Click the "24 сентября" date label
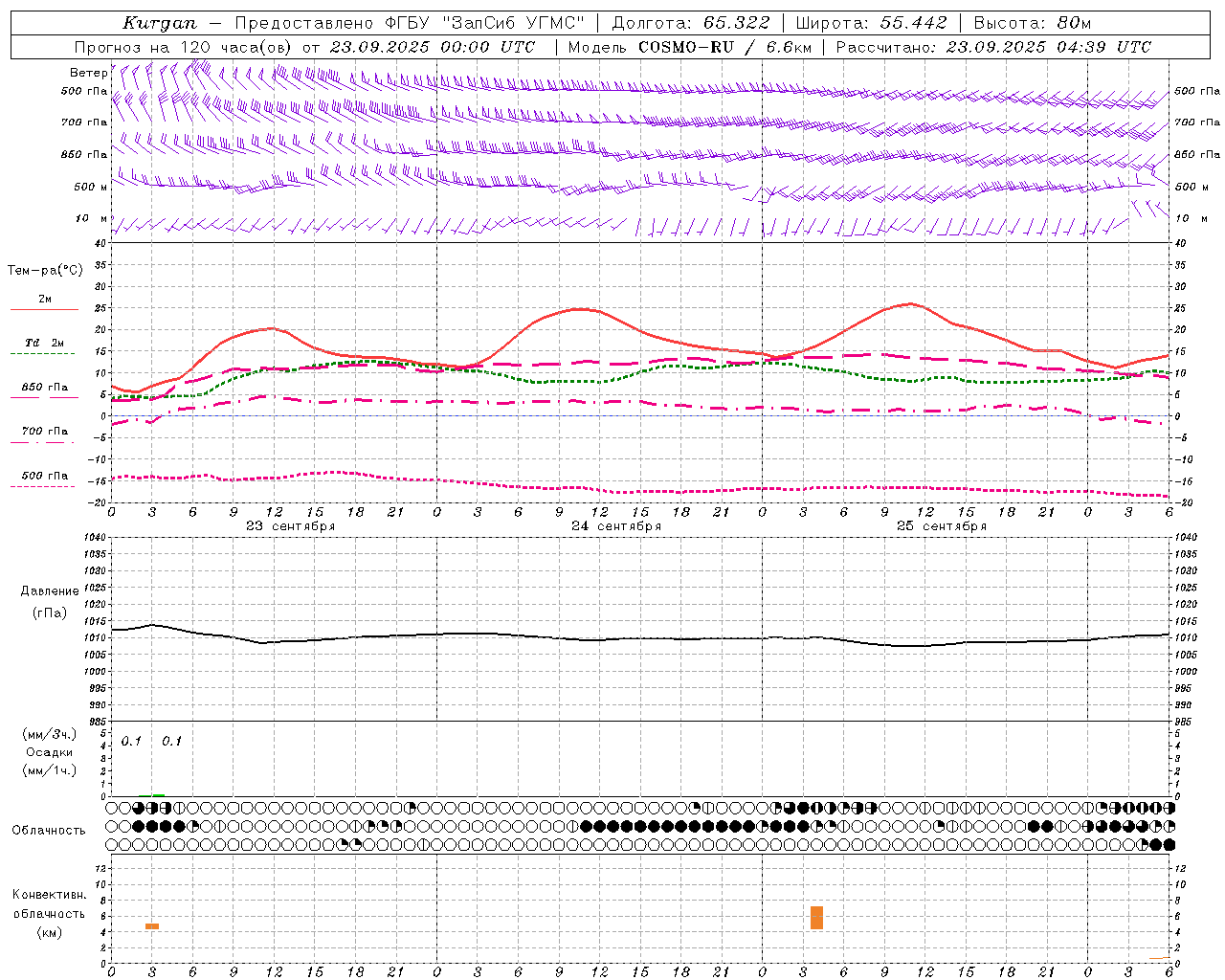Image resolution: width=1225 pixels, height=980 pixels. point(615,526)
